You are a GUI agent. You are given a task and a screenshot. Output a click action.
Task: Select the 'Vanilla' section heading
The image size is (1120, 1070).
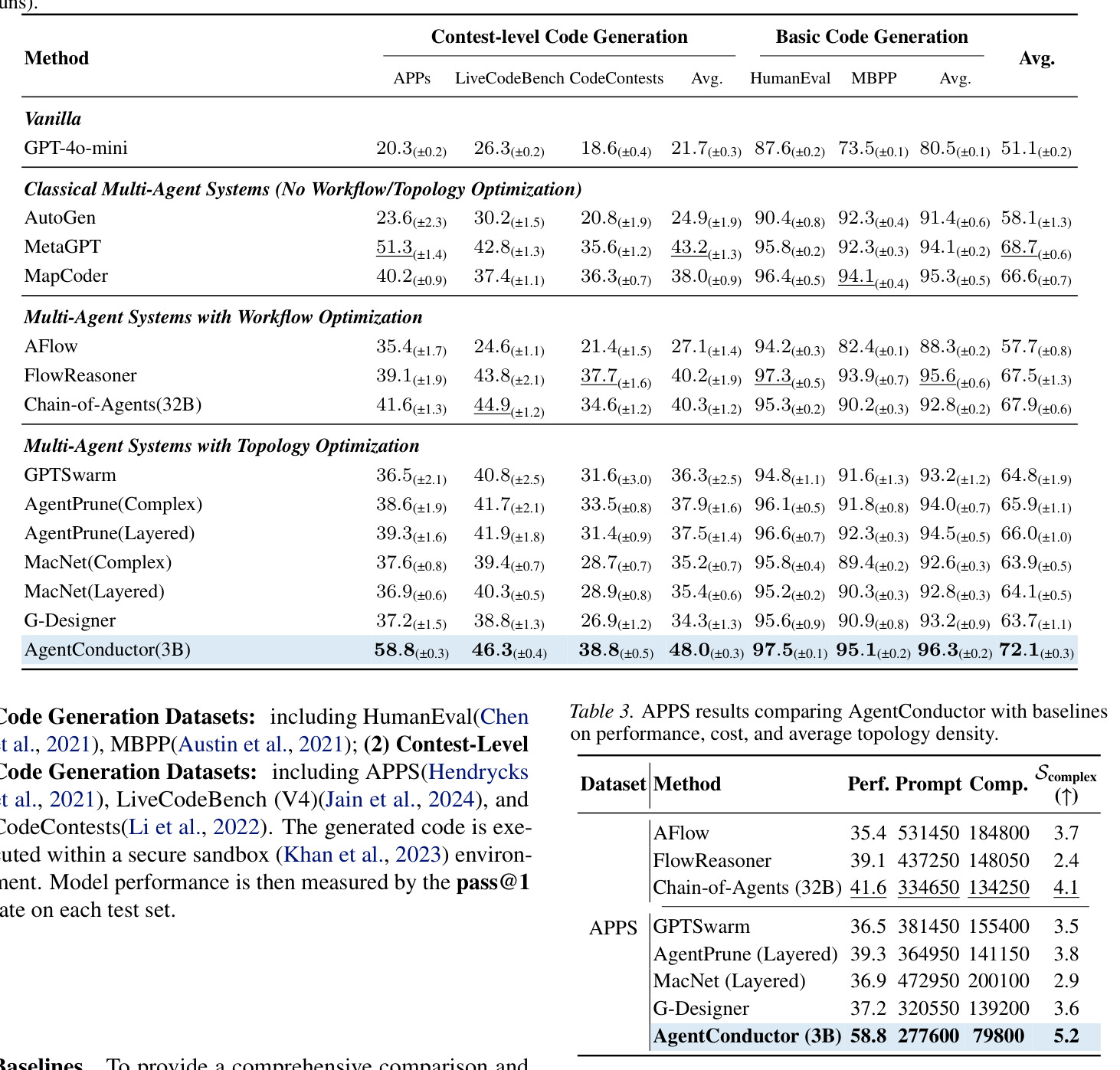click(53, 119)
